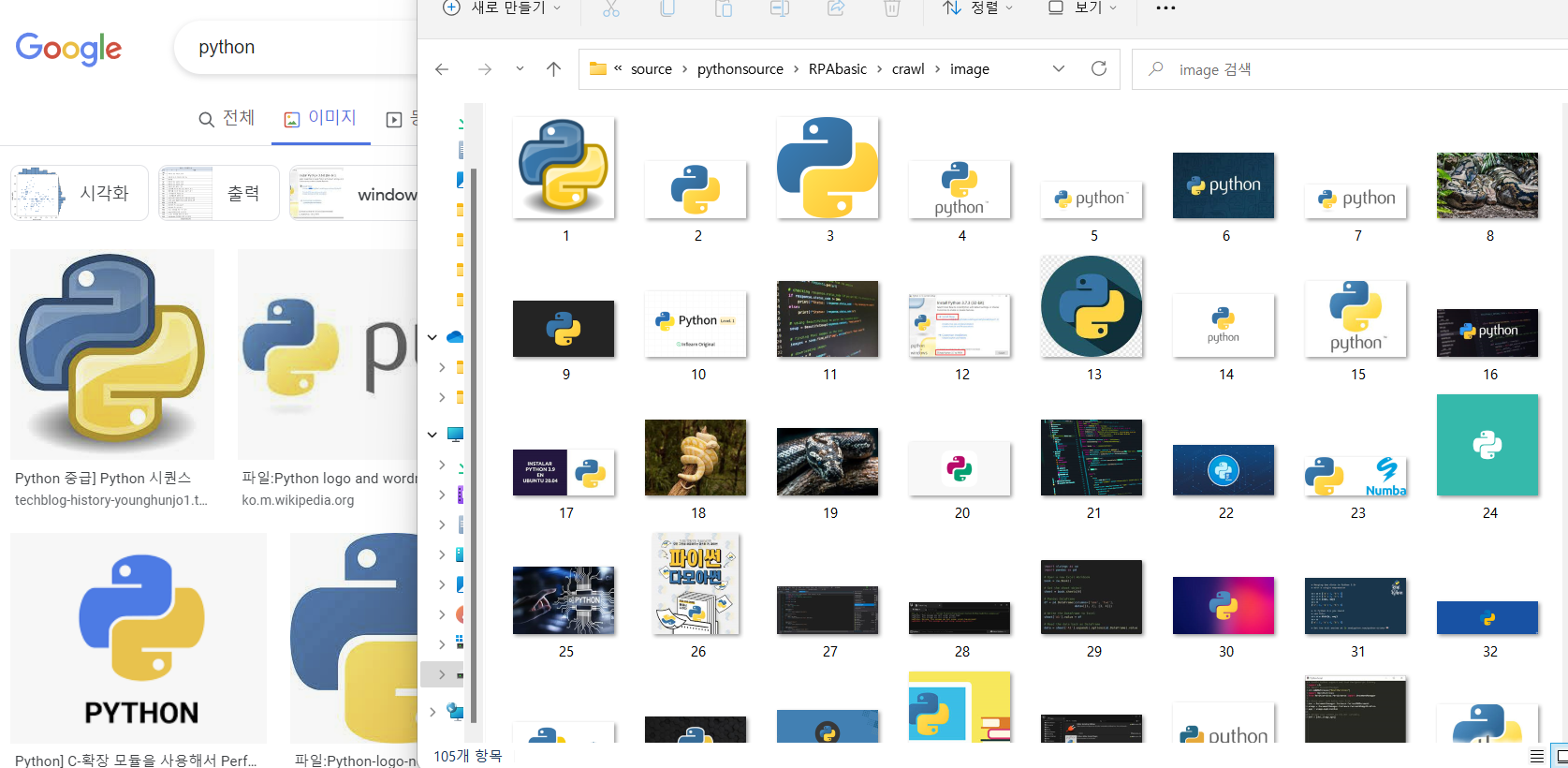Click the folder icon in address bar
1568x768 pixels.
coord(598,69)
